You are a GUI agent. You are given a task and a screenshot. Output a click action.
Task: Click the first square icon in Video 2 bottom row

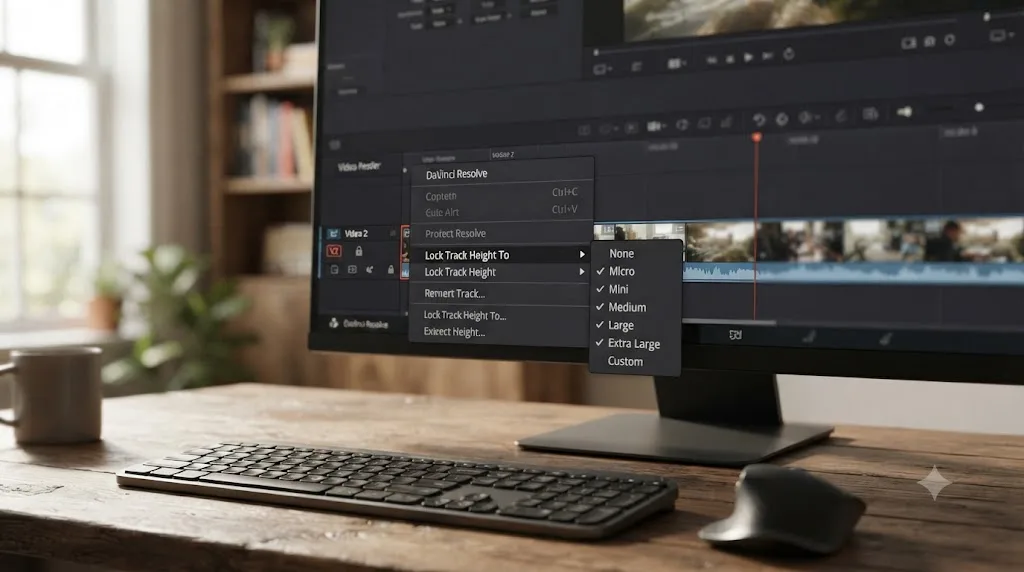pyautogui.click(x=334, y=270)
